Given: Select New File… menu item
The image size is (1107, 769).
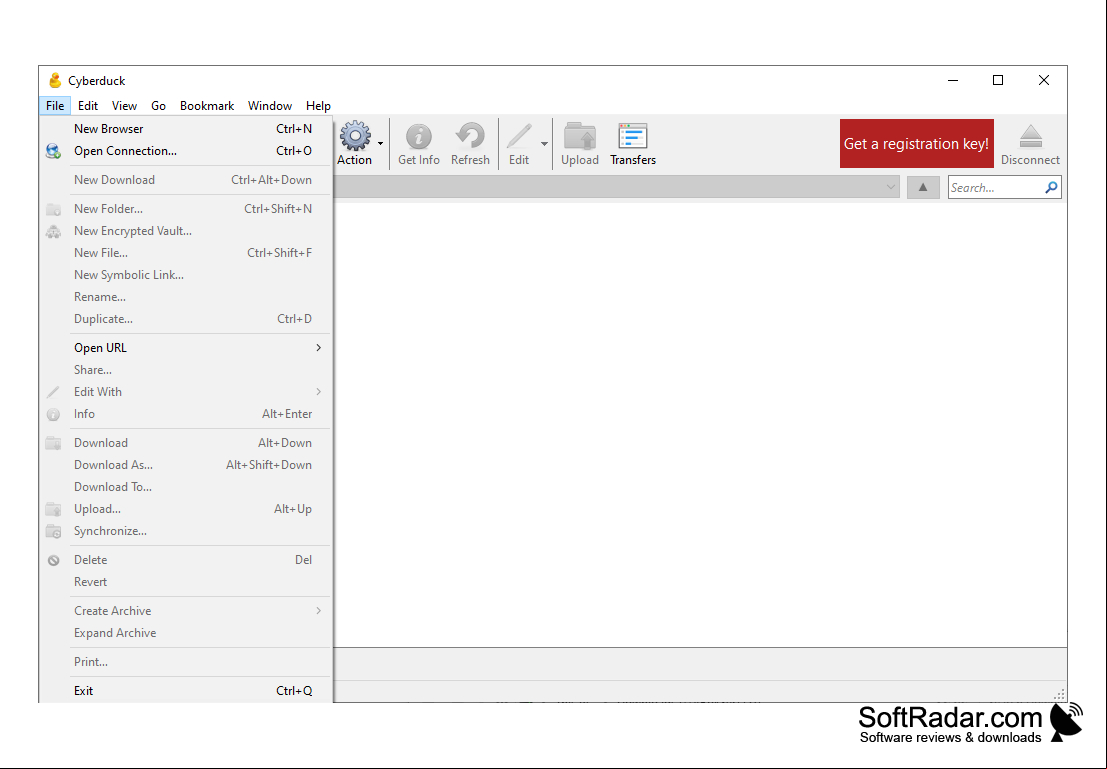Looking at the screenshot, I should 186,252.
